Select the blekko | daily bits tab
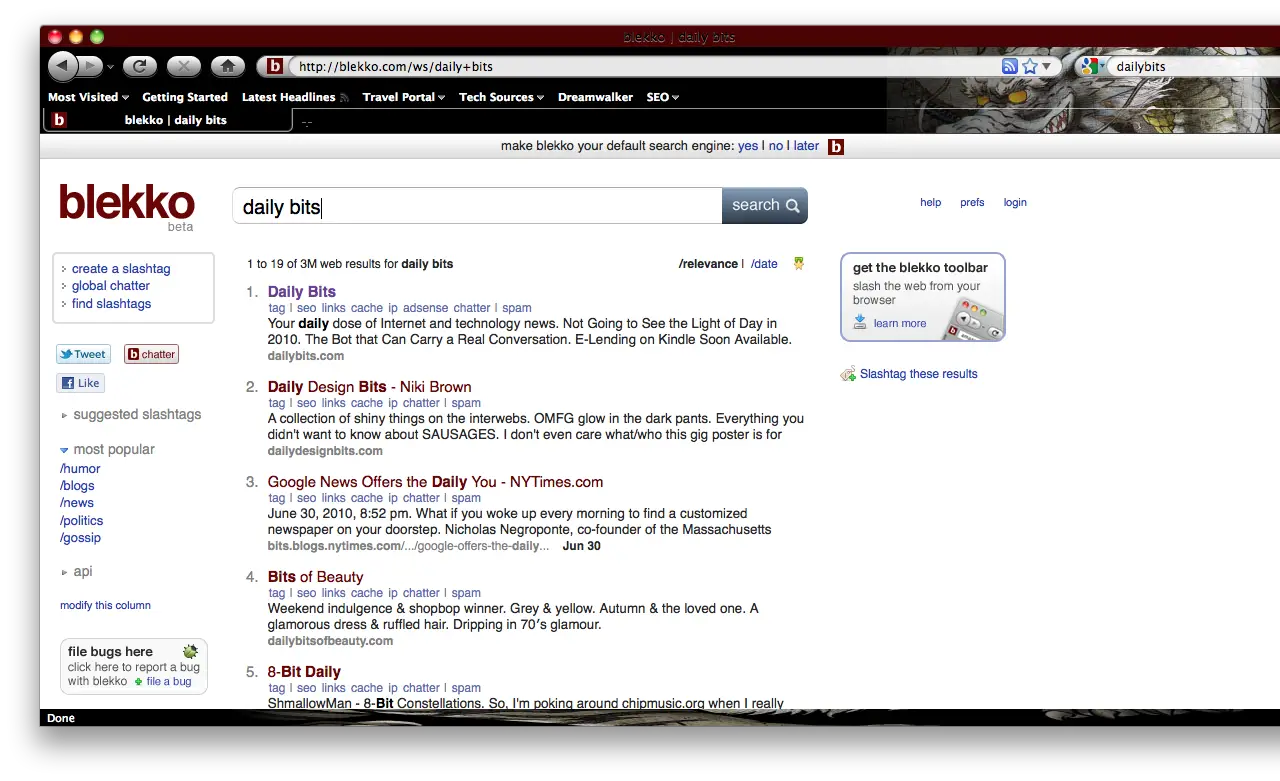 (168, 120)
